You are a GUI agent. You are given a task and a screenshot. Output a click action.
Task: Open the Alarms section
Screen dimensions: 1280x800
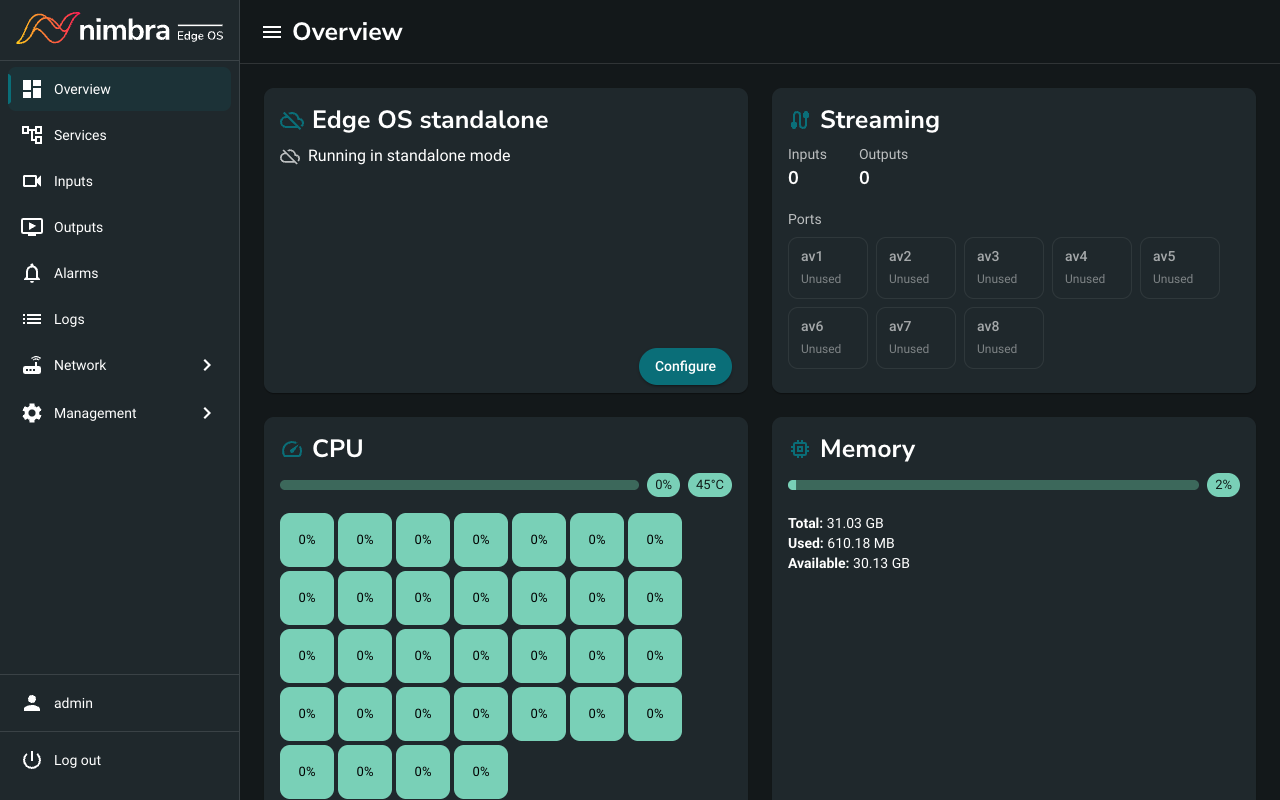coord(120,273)
